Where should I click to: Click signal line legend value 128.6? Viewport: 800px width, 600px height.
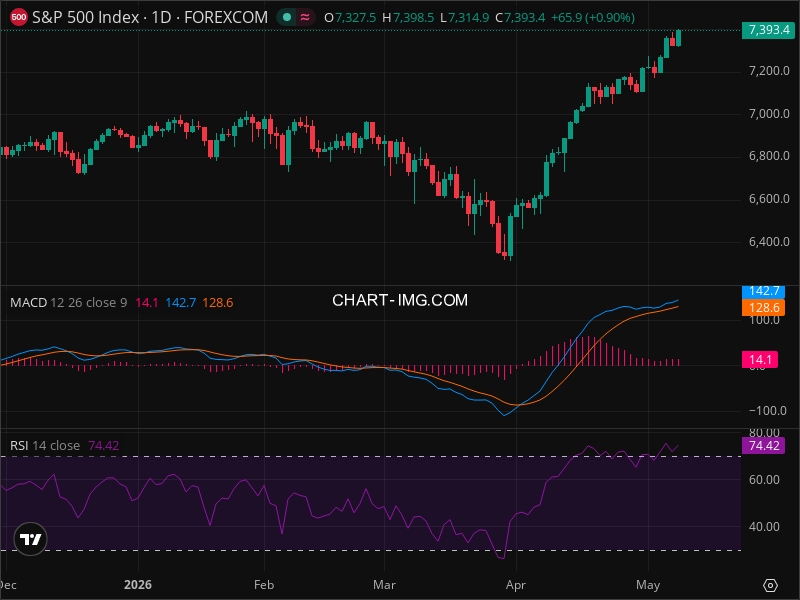click(x=218, y=303)
